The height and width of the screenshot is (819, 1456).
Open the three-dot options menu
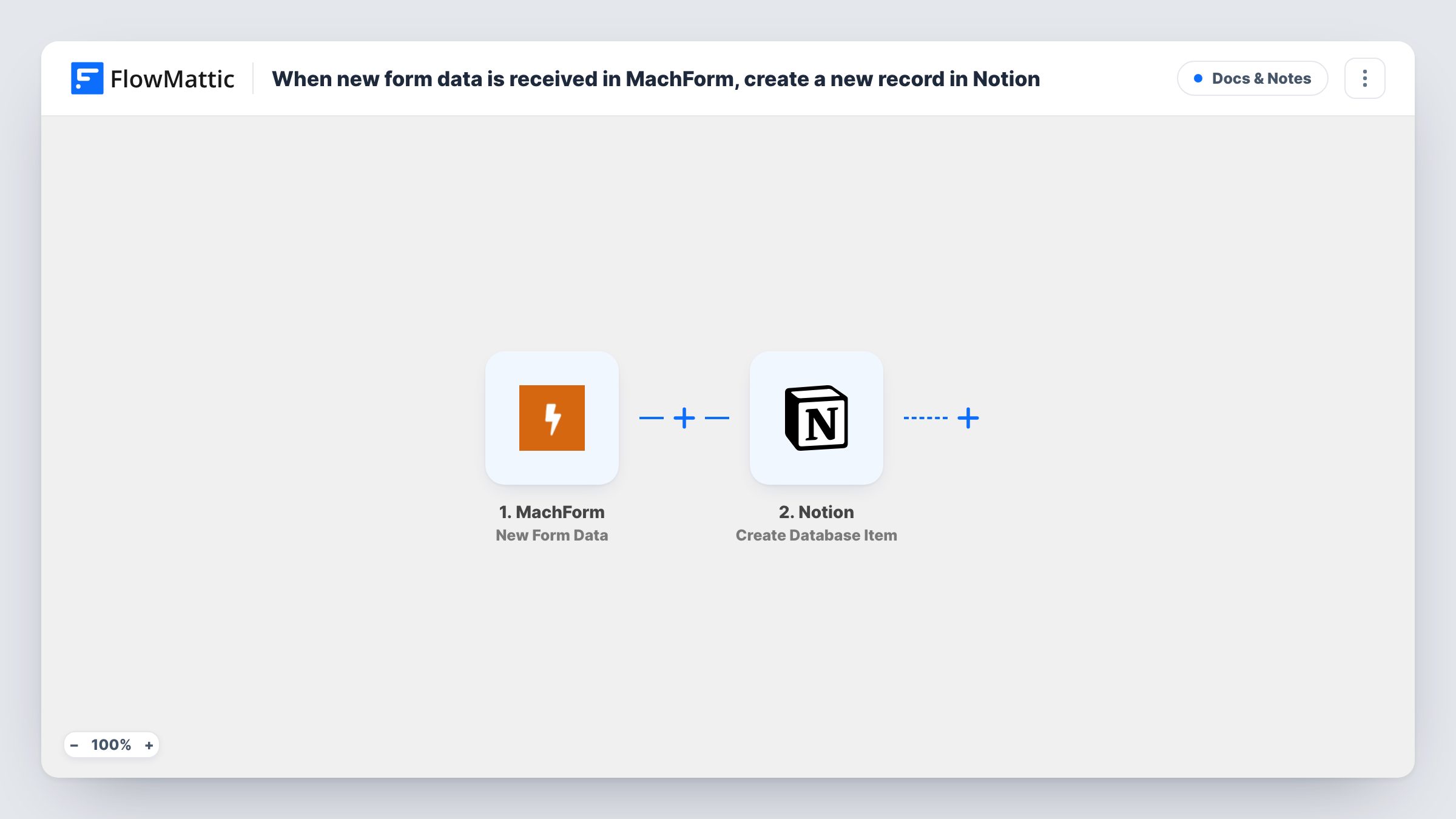(1364, 78)
